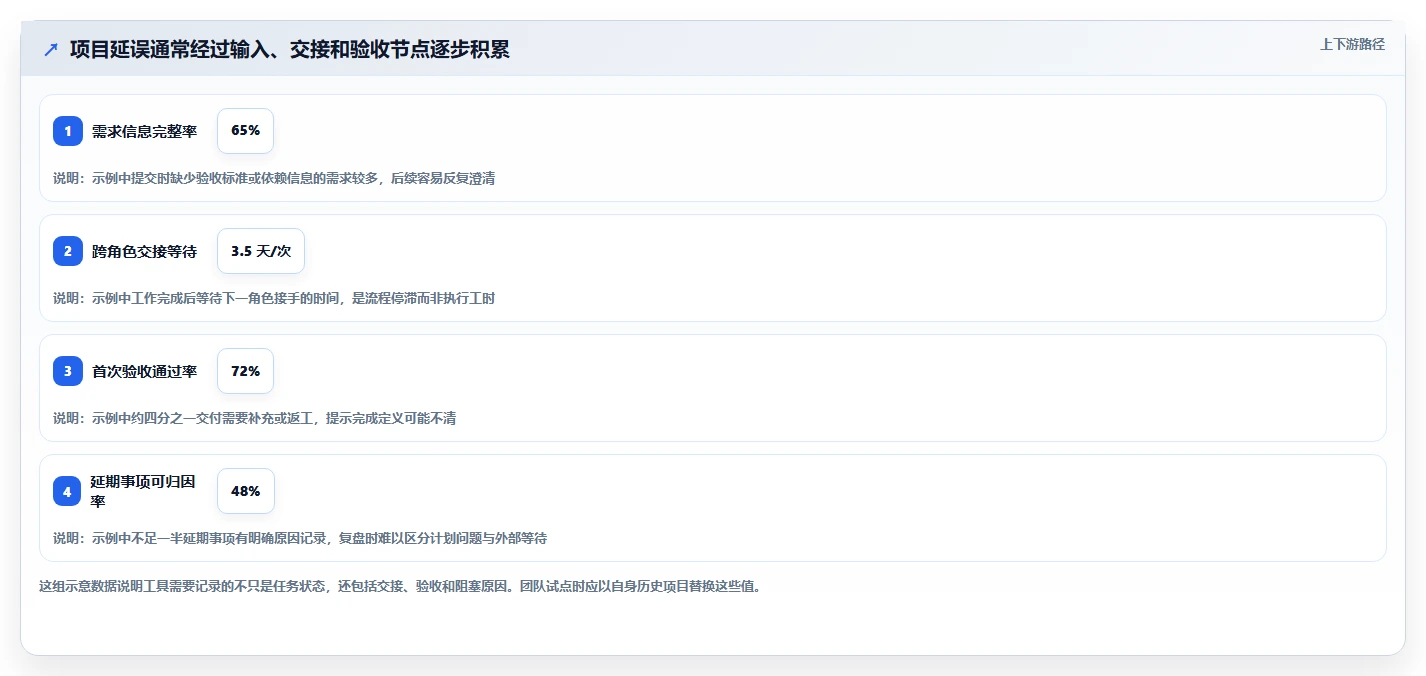Click the 65% value pill
Image resolution: width=1426 pixels, height=676 pixels.
pyautogui.click(x=245, y=131)
